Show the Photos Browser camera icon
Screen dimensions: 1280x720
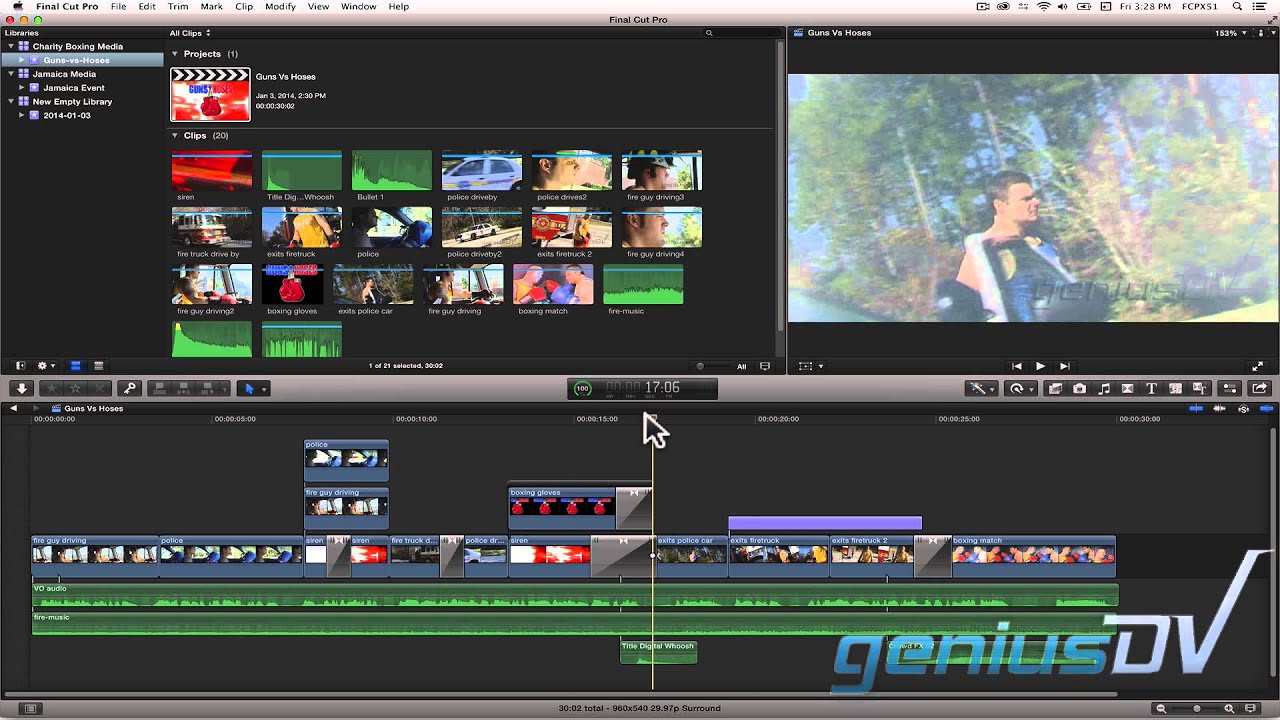[x=1079, y=388]
